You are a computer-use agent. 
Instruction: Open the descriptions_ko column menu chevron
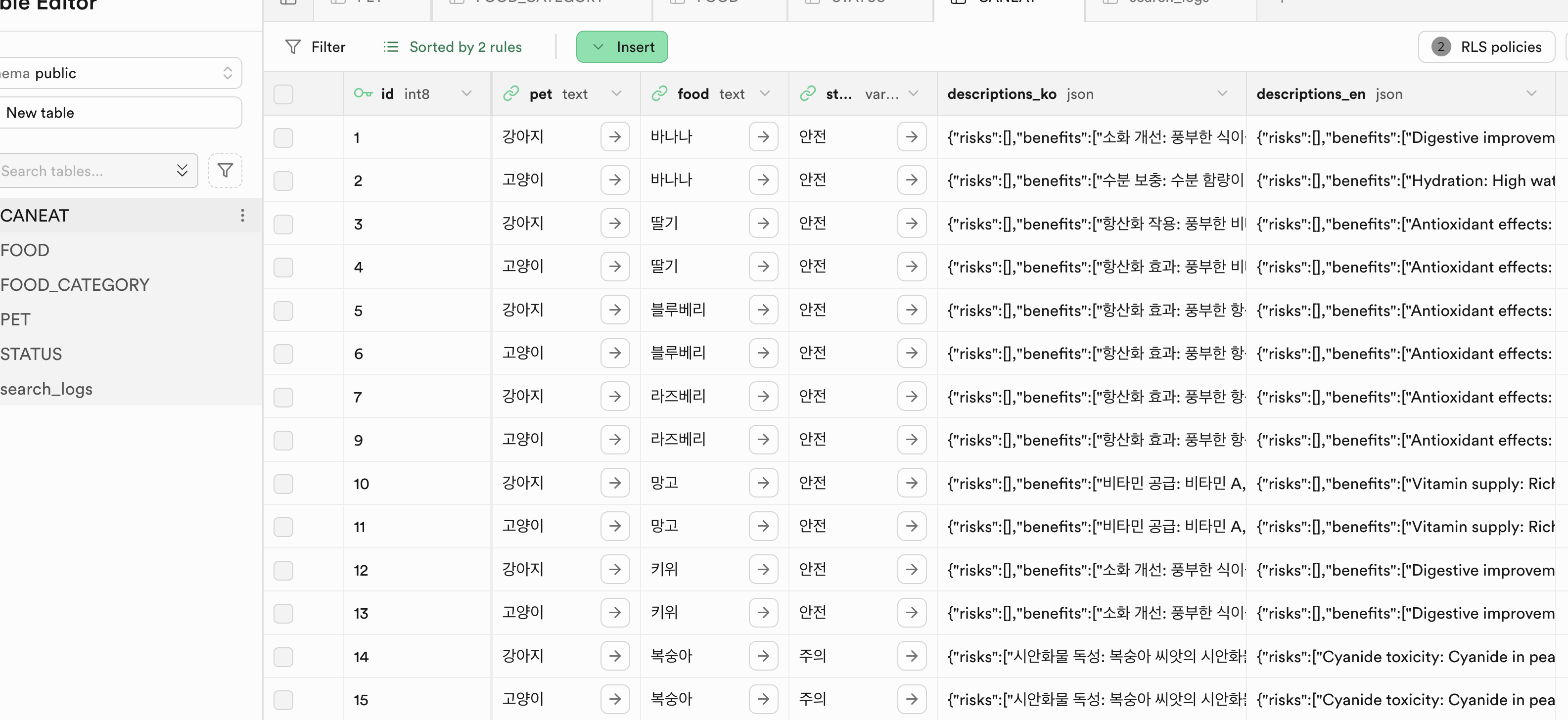point(1222,93)
